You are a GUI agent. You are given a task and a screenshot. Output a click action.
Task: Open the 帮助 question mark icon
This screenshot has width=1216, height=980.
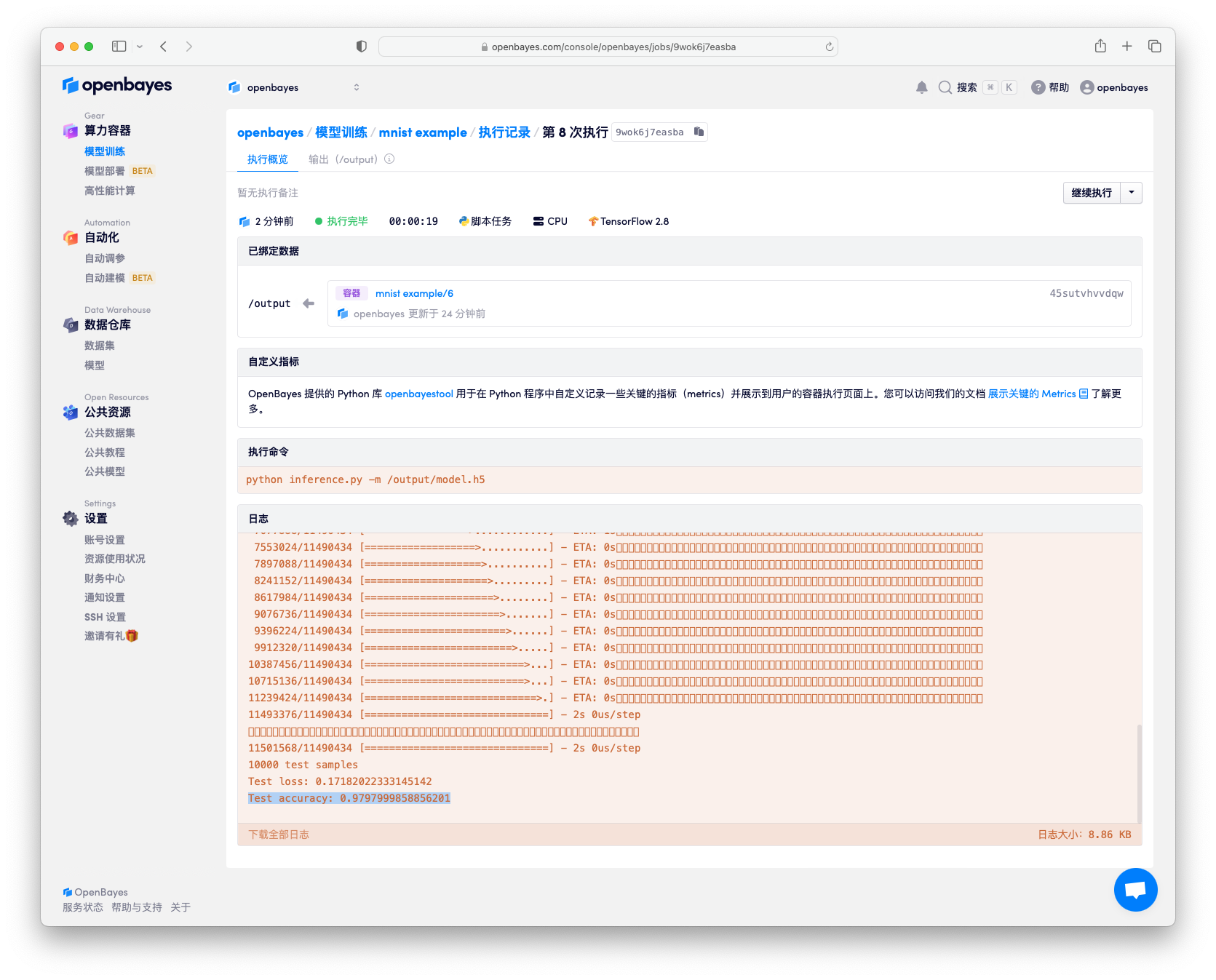[1038, 87]
